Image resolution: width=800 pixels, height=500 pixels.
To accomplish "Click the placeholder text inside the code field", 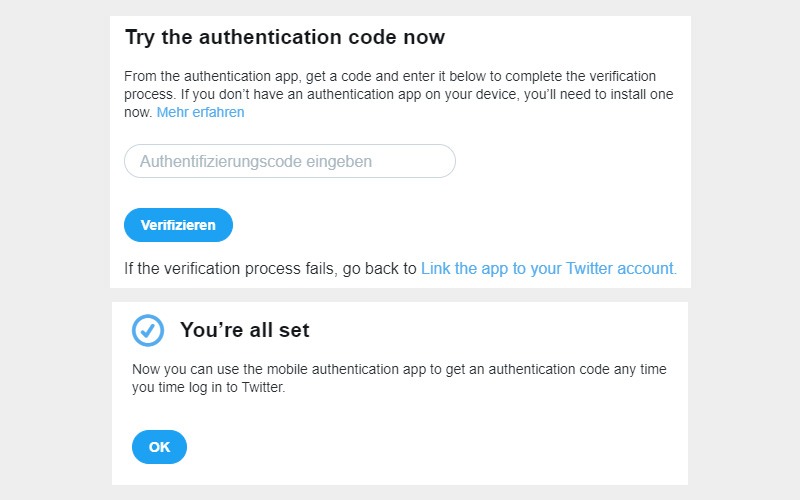I will click(256, 162).
